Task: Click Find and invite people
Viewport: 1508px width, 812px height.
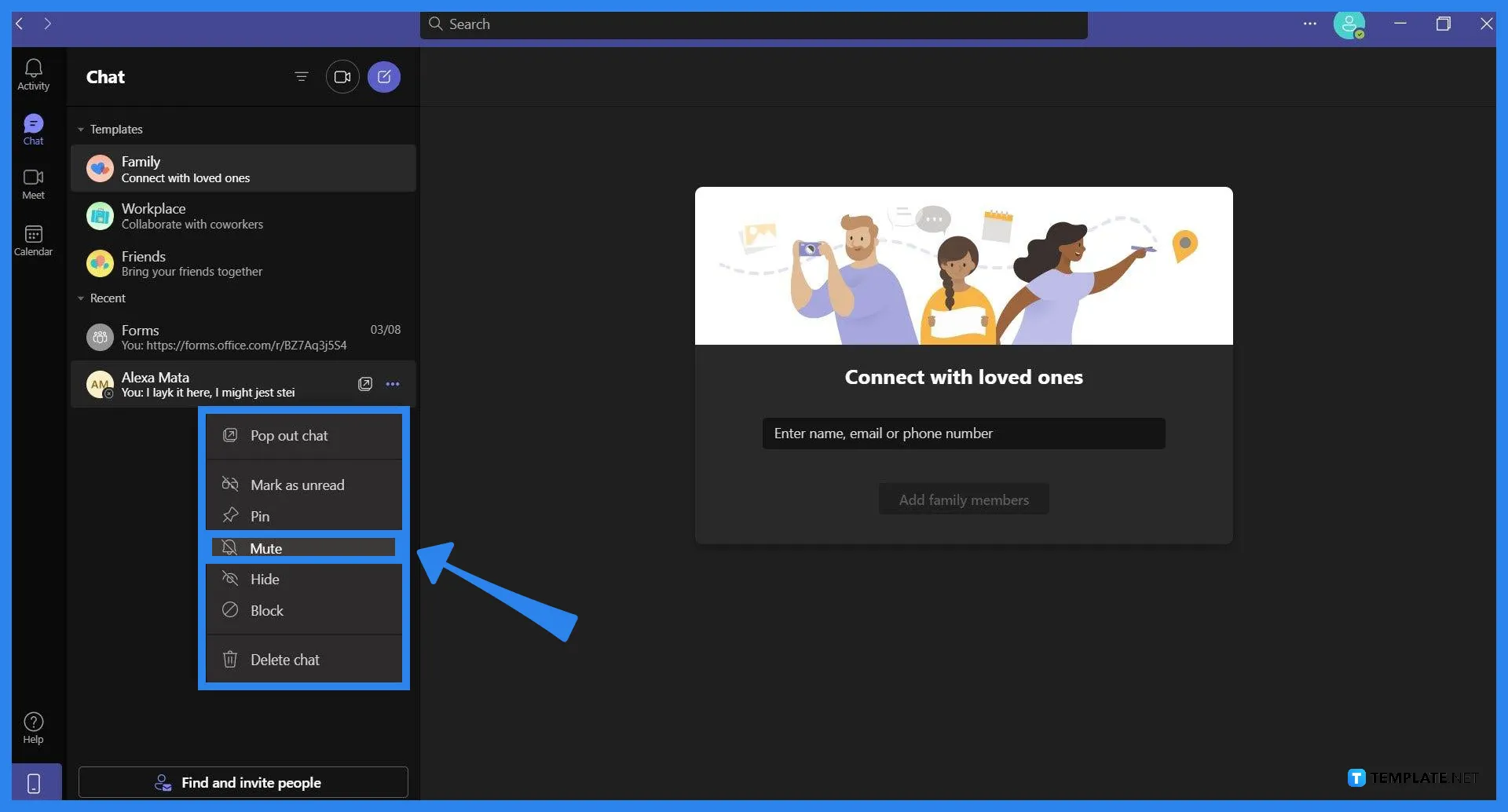Action: pyautogui.click(x=243, y=782)
